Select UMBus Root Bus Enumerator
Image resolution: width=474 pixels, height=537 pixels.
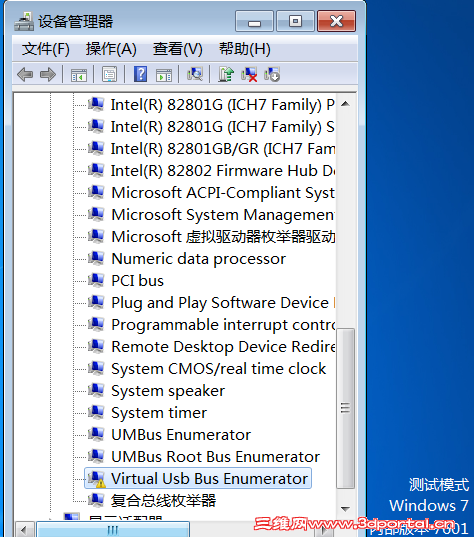click(215, 457)
